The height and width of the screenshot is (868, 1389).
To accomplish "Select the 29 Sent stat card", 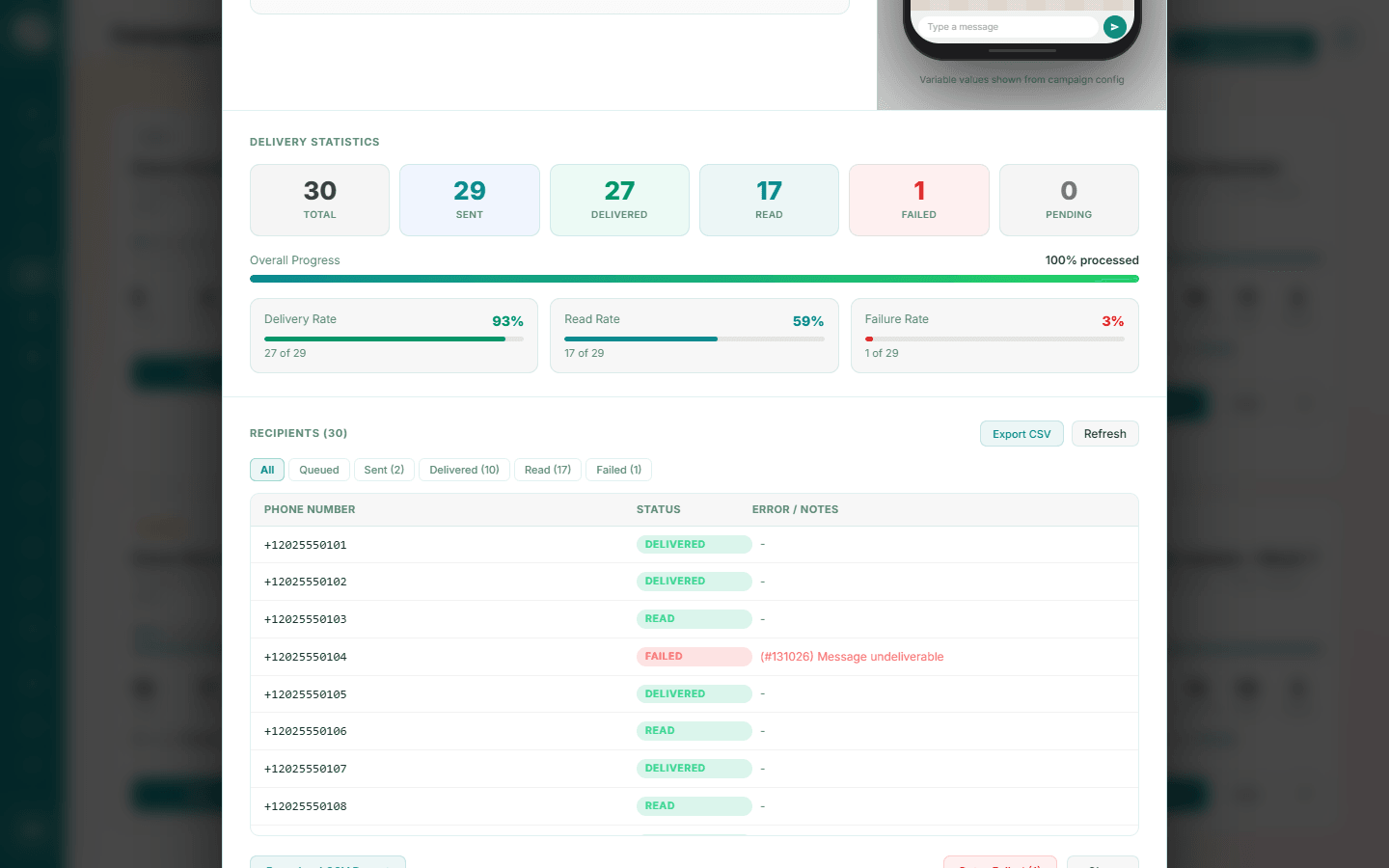I will 470,200.
